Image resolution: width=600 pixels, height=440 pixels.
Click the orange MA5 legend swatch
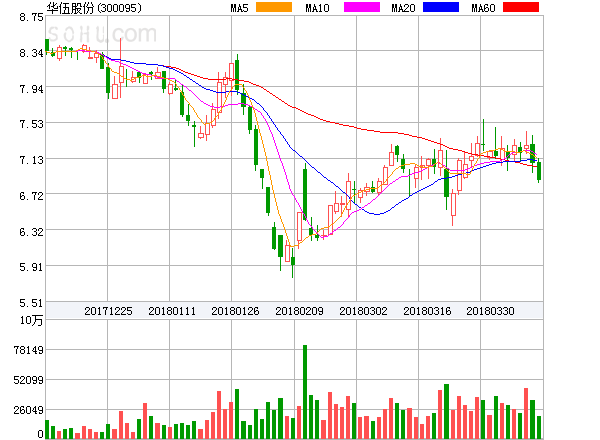coord(274,7)
